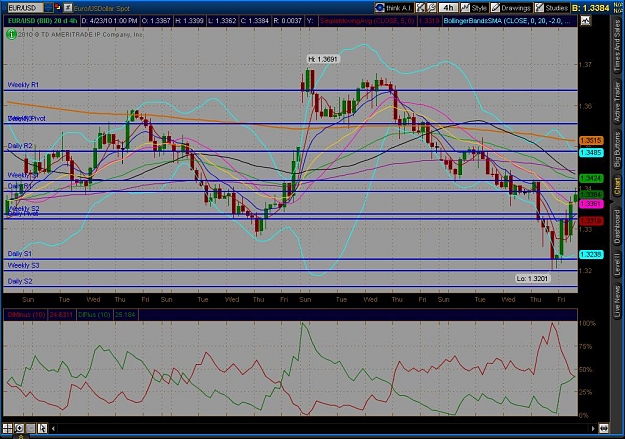Click the Weekly R1 pivot line label
The image size is (625, 439).
[x=23, y=85]
